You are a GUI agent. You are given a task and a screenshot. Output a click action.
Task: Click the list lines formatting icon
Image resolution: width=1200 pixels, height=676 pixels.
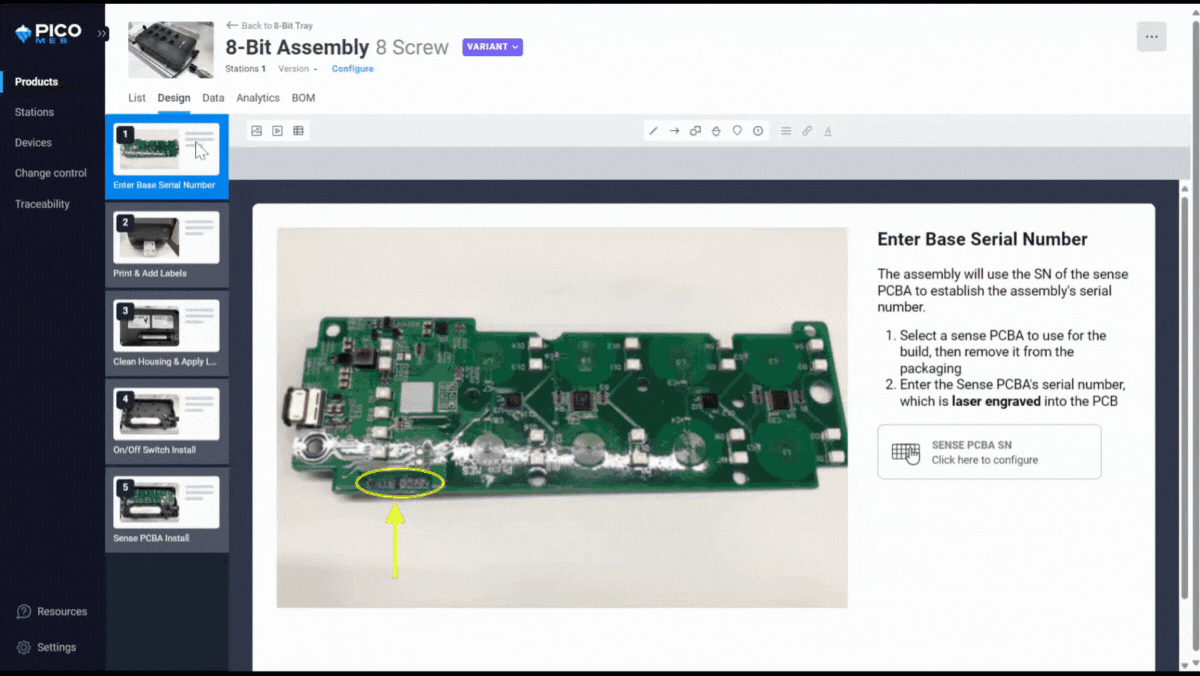click(786, 131)
